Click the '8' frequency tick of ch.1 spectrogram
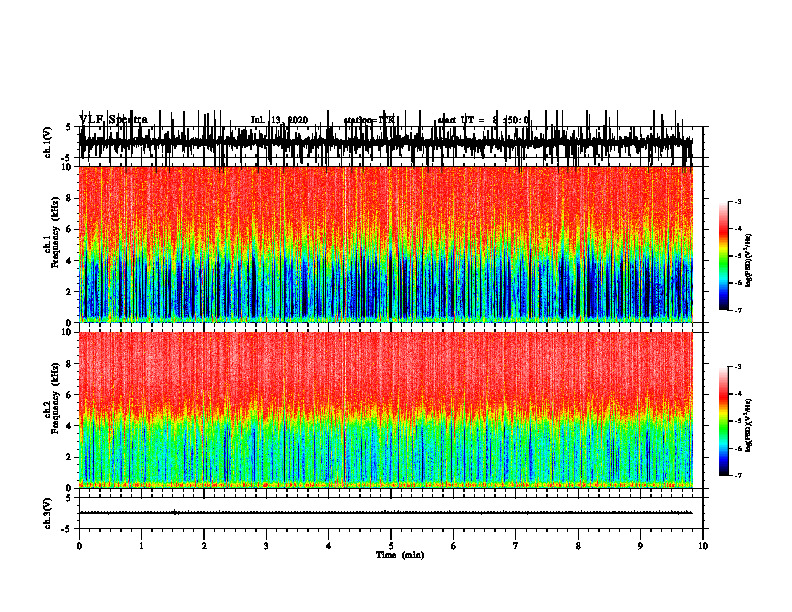 (x=68, y=198)
